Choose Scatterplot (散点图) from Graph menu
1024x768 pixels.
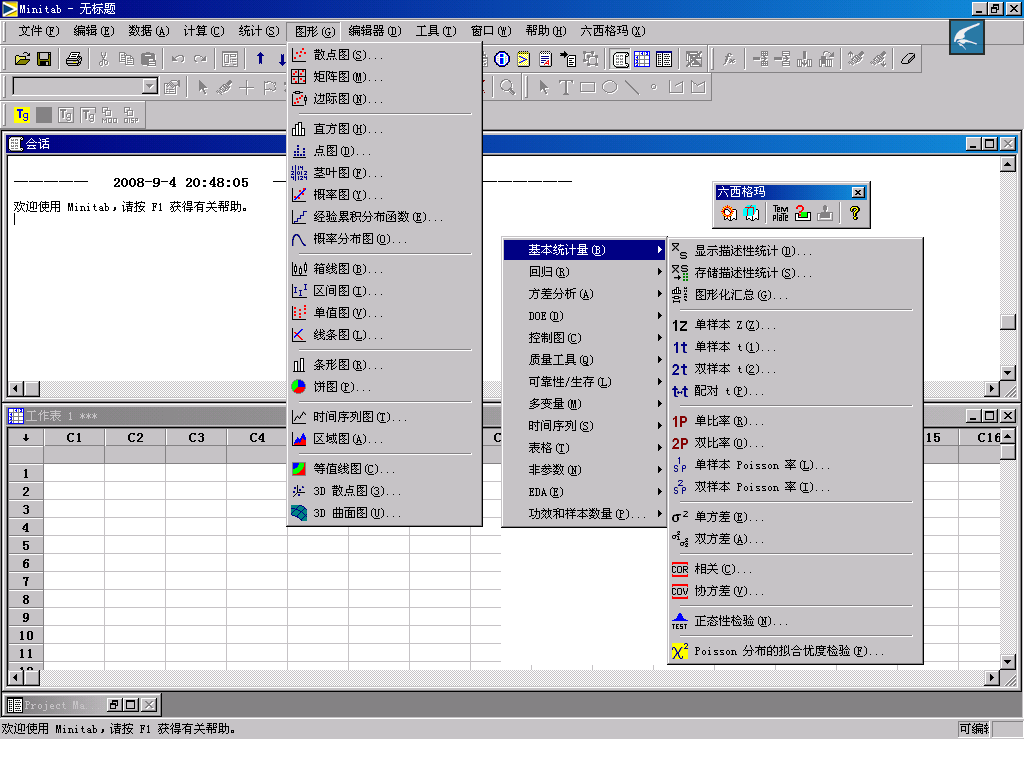click(x=385, y=55)
